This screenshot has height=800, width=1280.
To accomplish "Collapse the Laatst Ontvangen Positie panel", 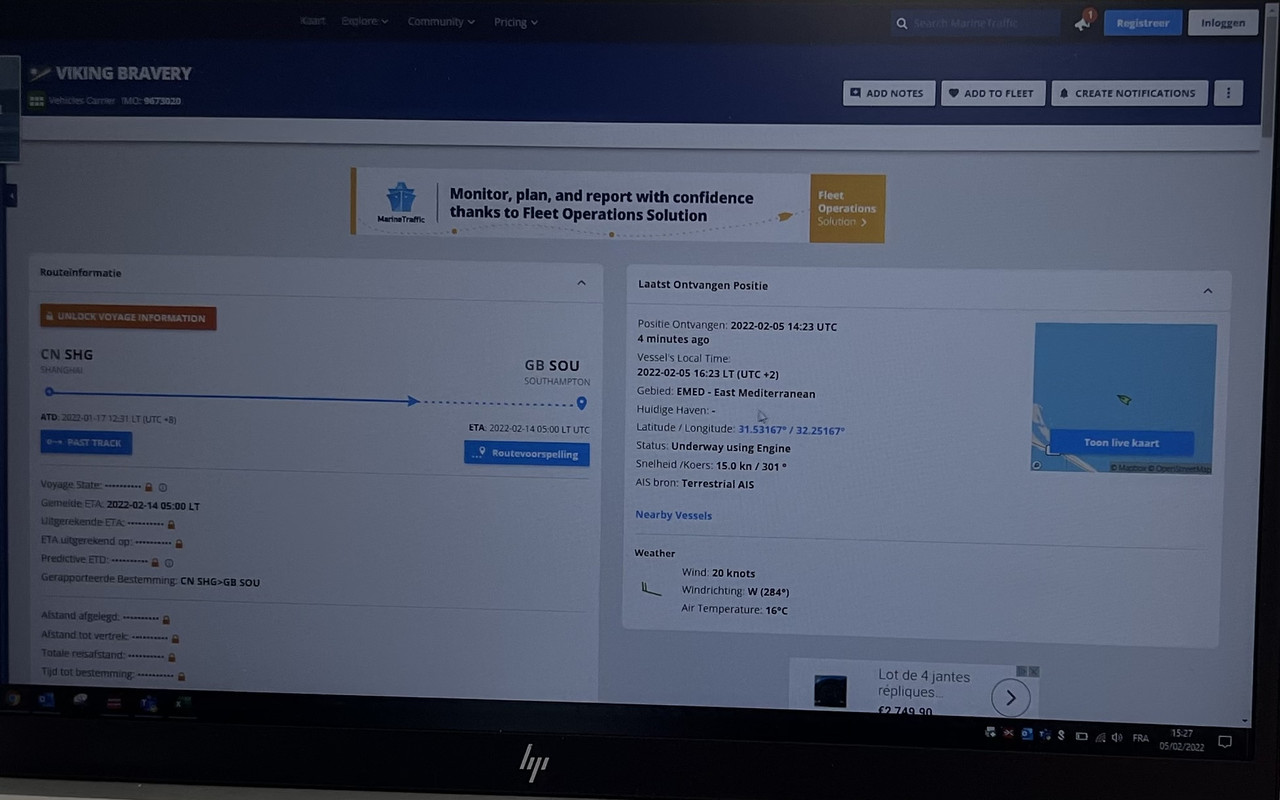I will (1207, 291).
